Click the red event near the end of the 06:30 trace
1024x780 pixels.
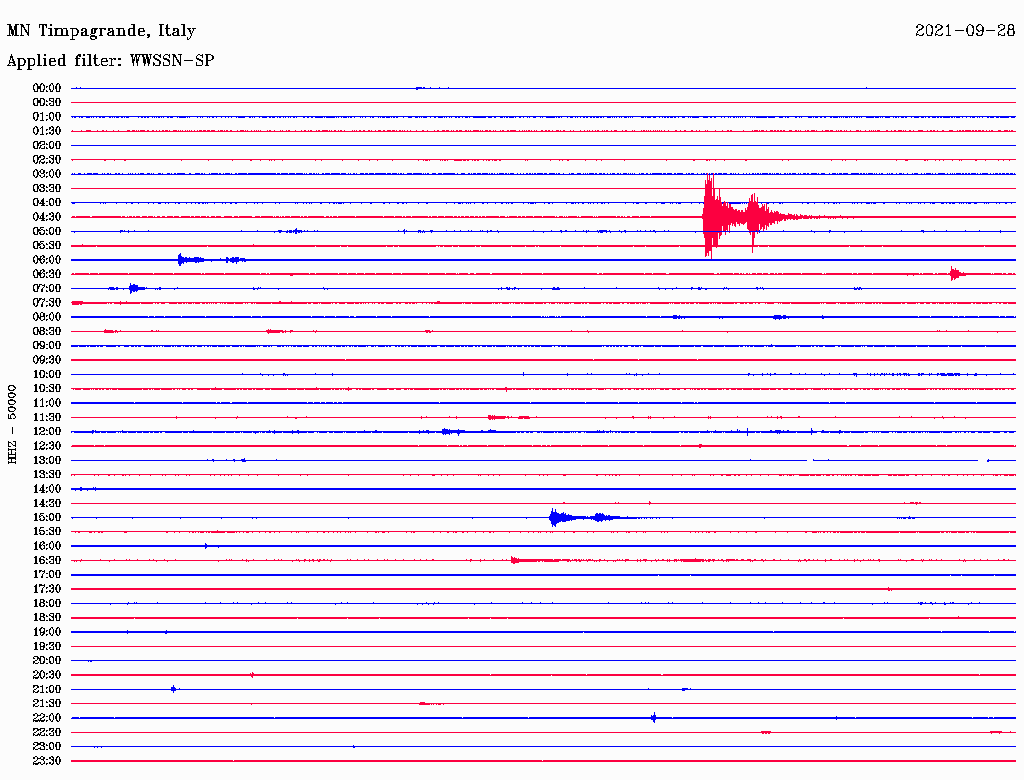click(x=957, y=274)
